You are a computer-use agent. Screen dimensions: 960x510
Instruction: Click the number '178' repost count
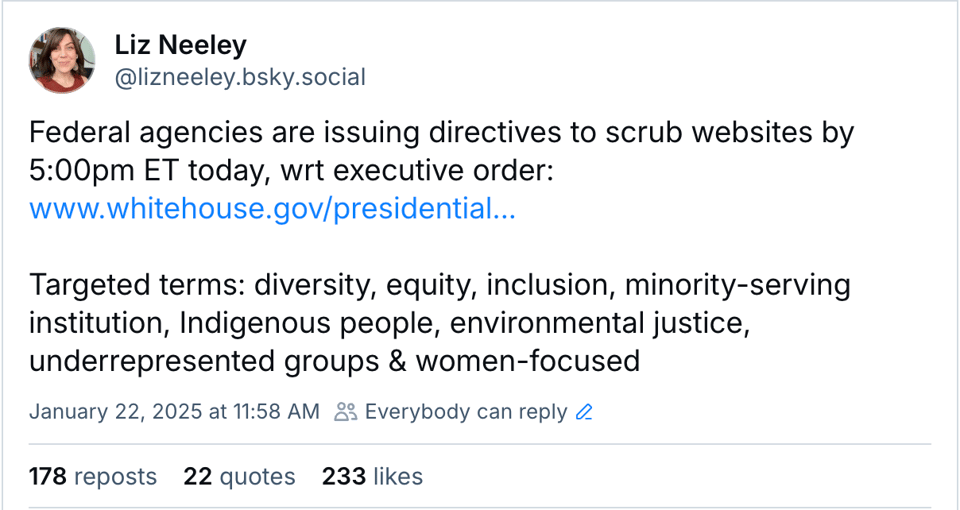tap(48, 477)
